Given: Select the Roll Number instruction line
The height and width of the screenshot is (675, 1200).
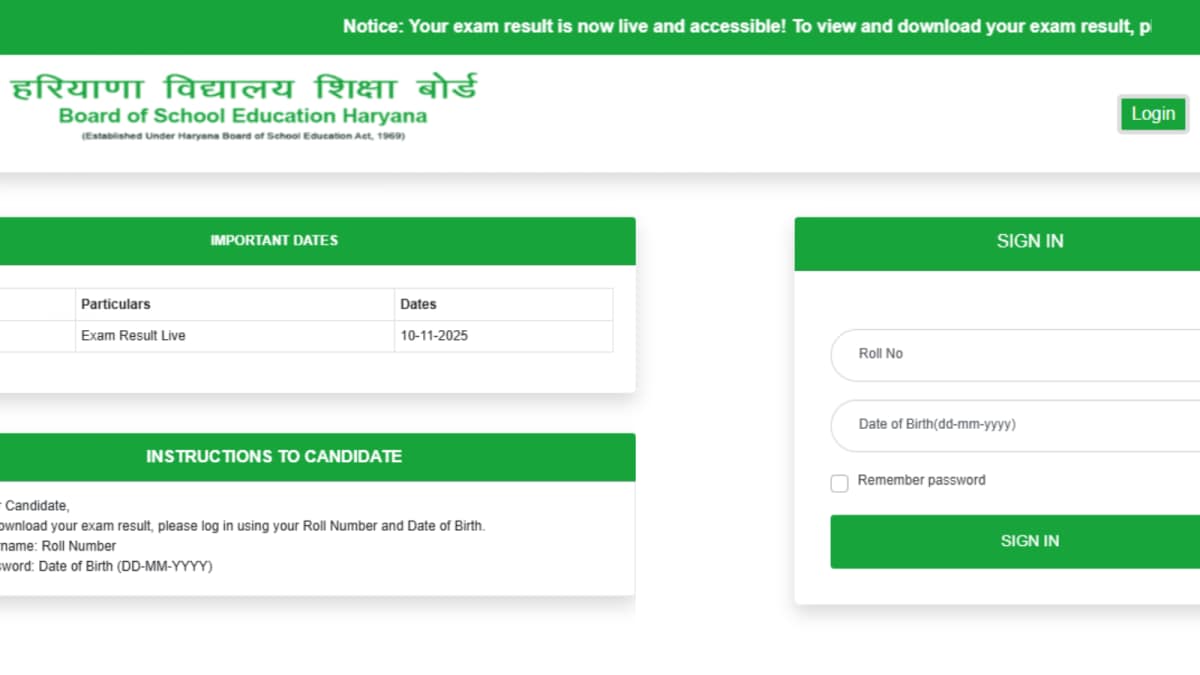Looking at the screenshot, I should click(58, 545).
